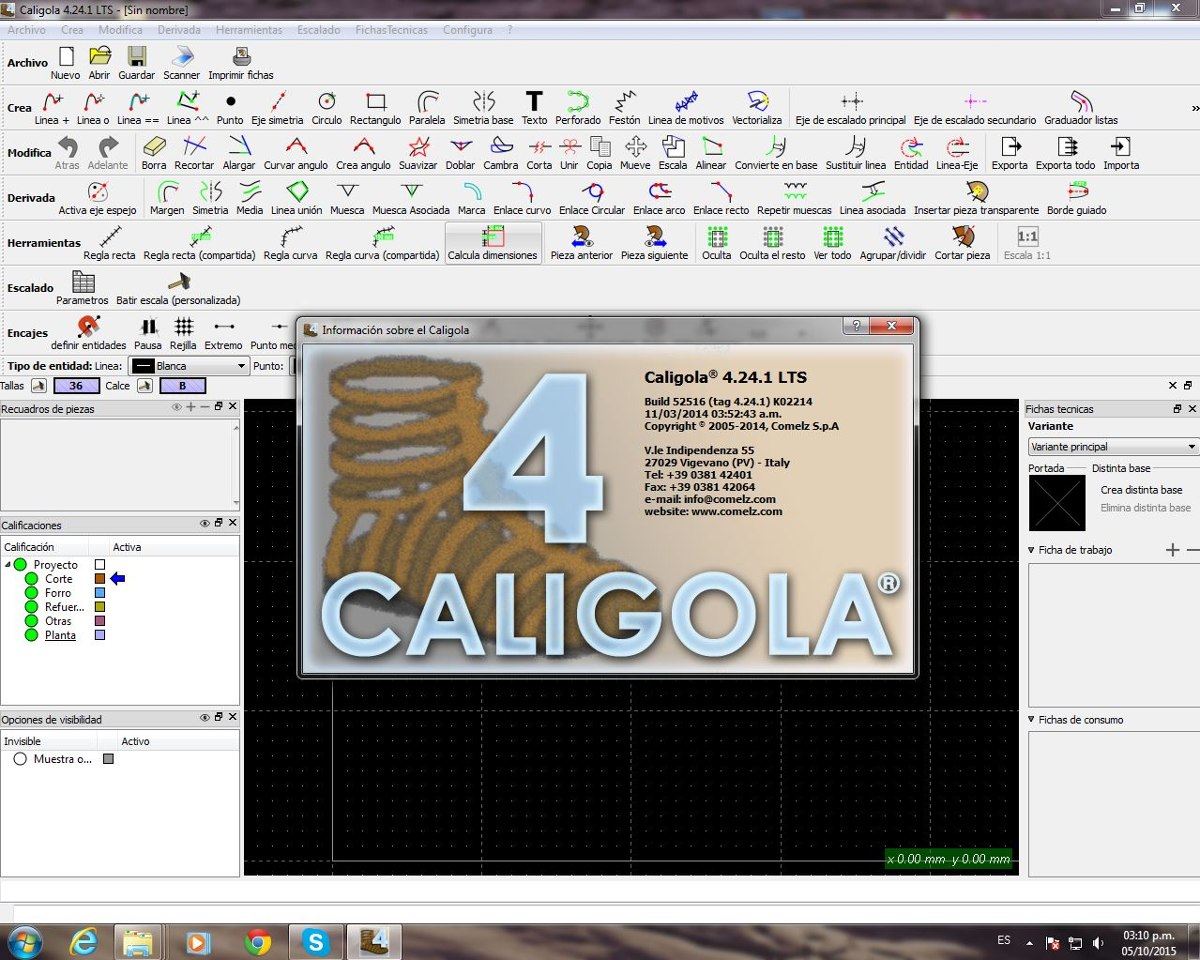The width and height of the screenshot is (1200, 960).
Task: Add item with Ficha de trabajo plus
Action: pos(1173,550)
